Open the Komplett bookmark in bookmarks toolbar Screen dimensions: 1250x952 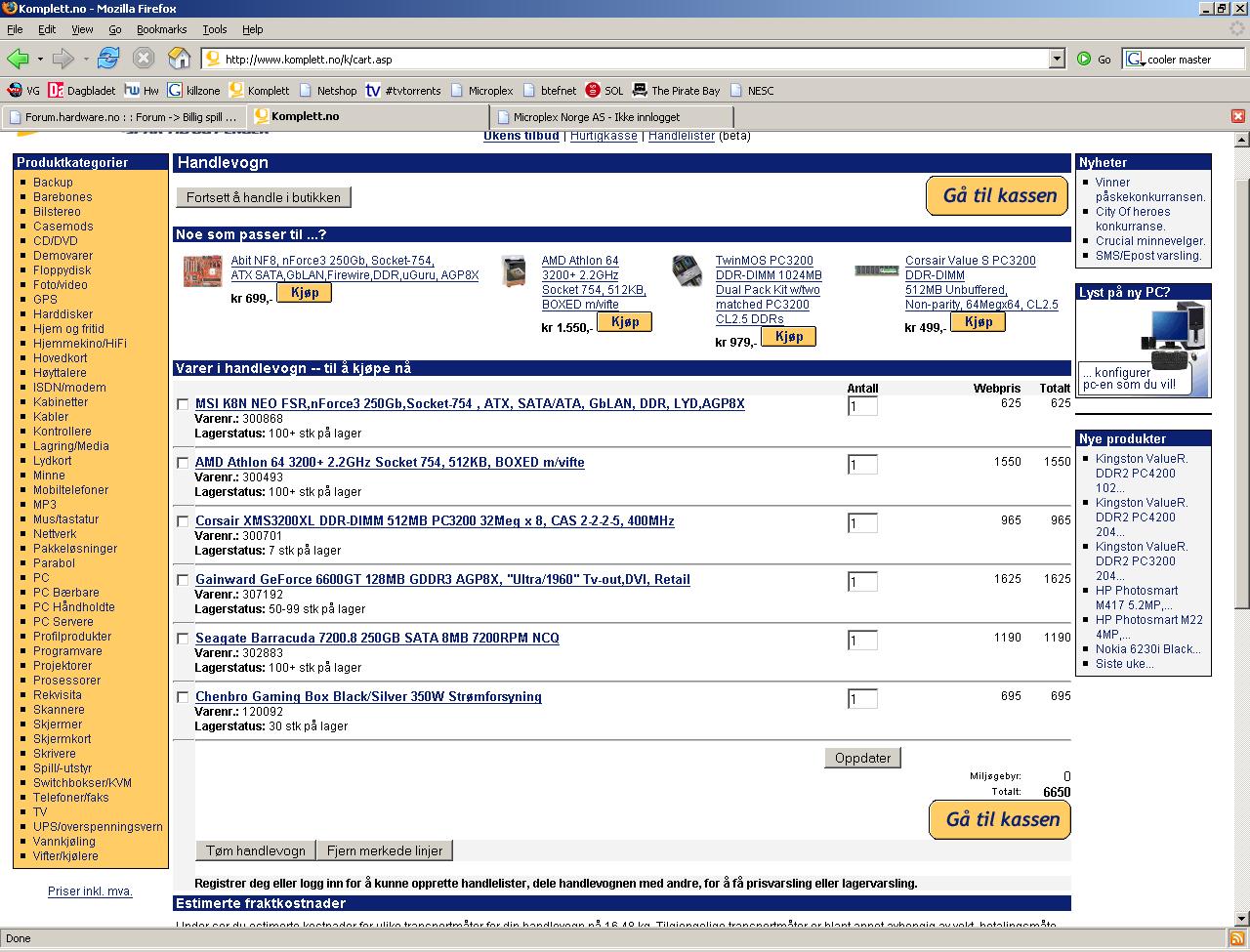(259, 91)
